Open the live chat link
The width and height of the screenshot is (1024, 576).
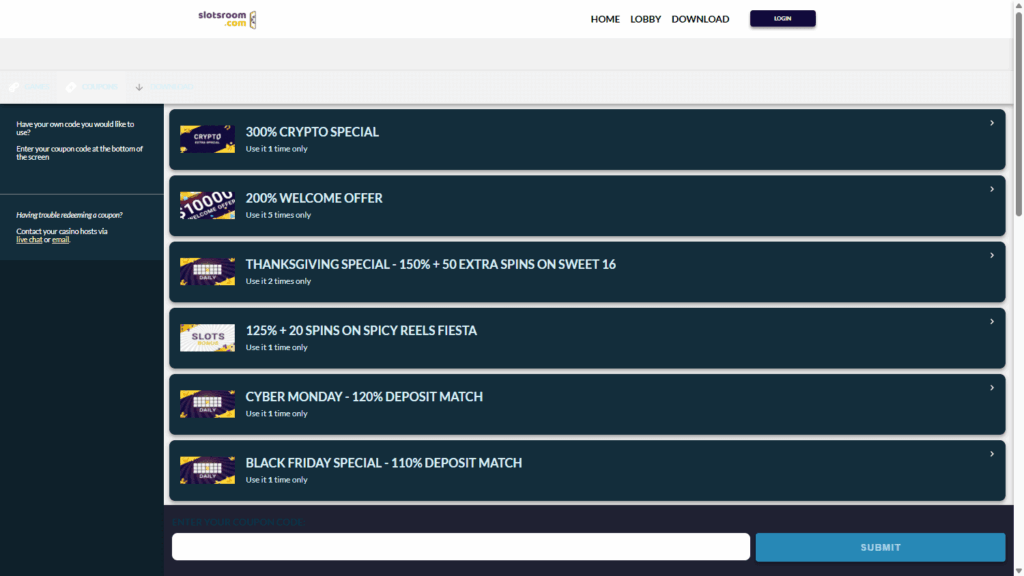[29, 240]
